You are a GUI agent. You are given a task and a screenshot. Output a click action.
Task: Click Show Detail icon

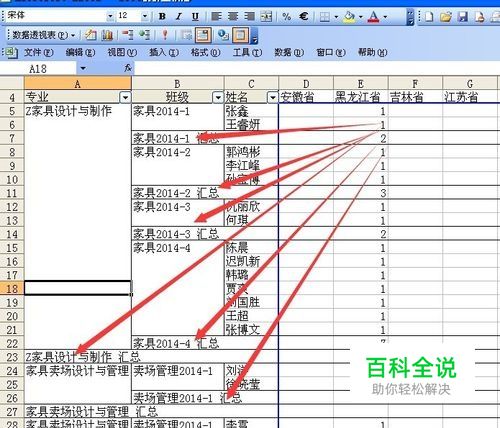pos(144,35)
